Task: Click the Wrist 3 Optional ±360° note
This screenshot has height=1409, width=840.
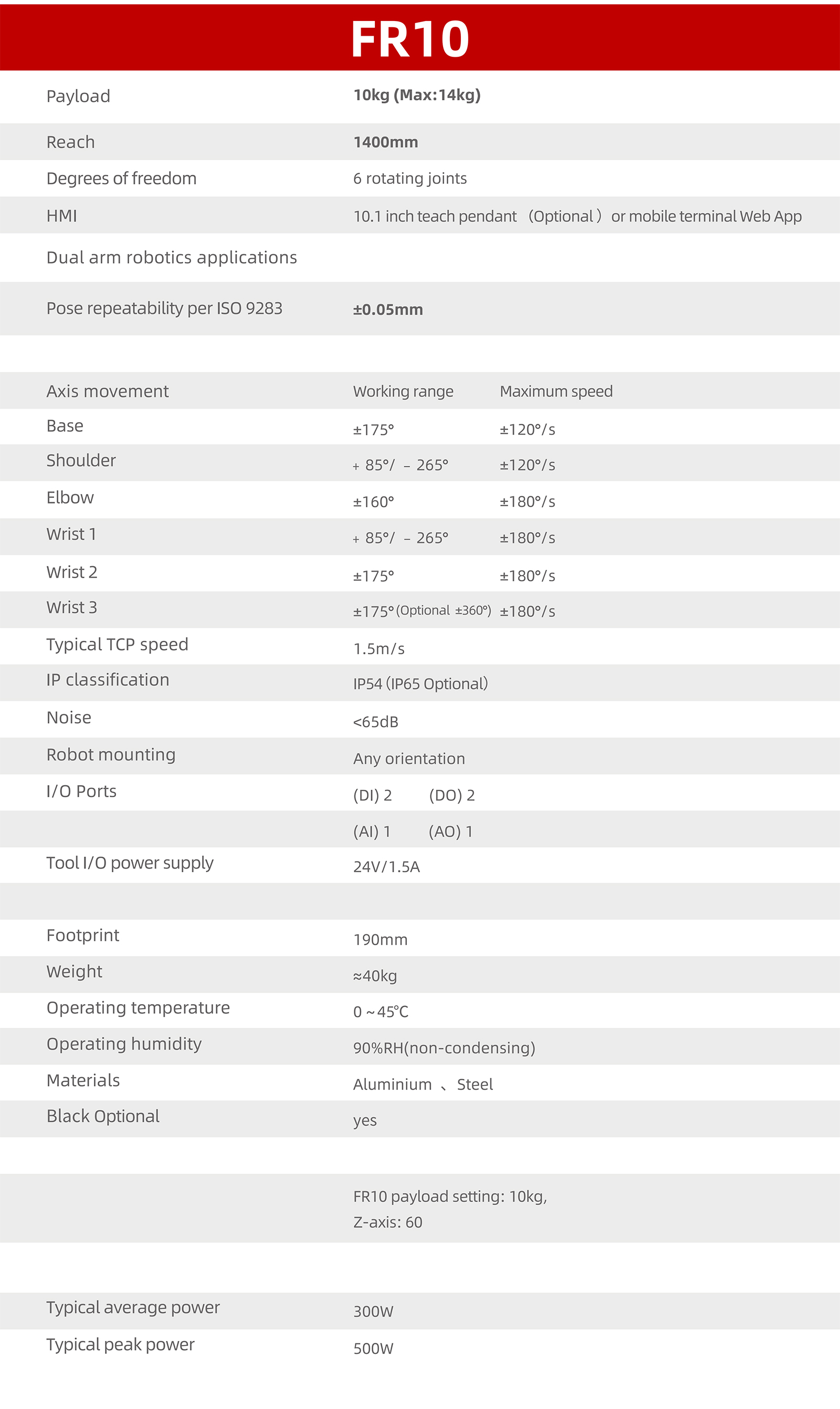Action: pyautogui.click(x=443, y=610)
